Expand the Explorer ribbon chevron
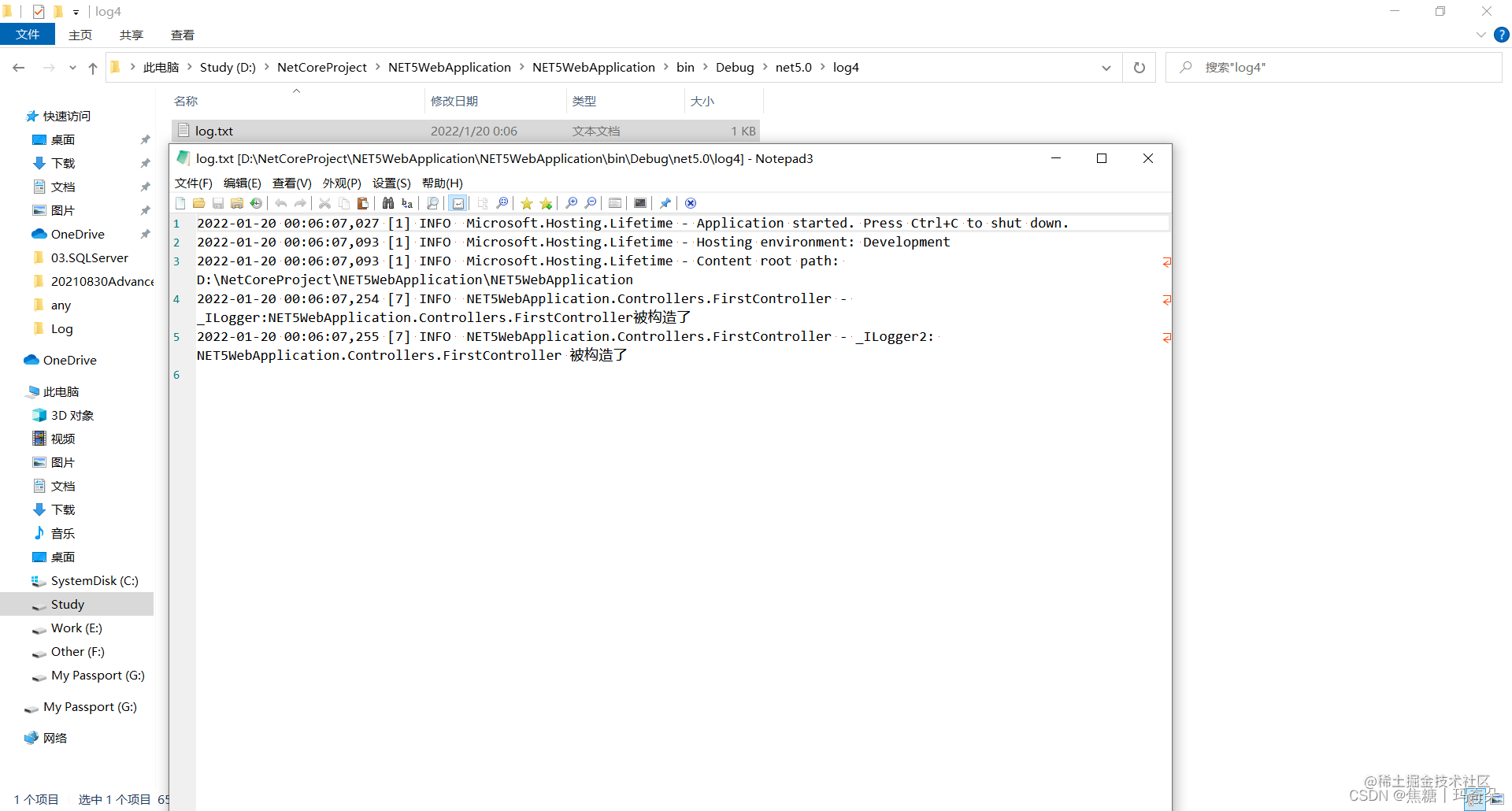This screenshot has width=1512, height=811. coord(1480,35)
